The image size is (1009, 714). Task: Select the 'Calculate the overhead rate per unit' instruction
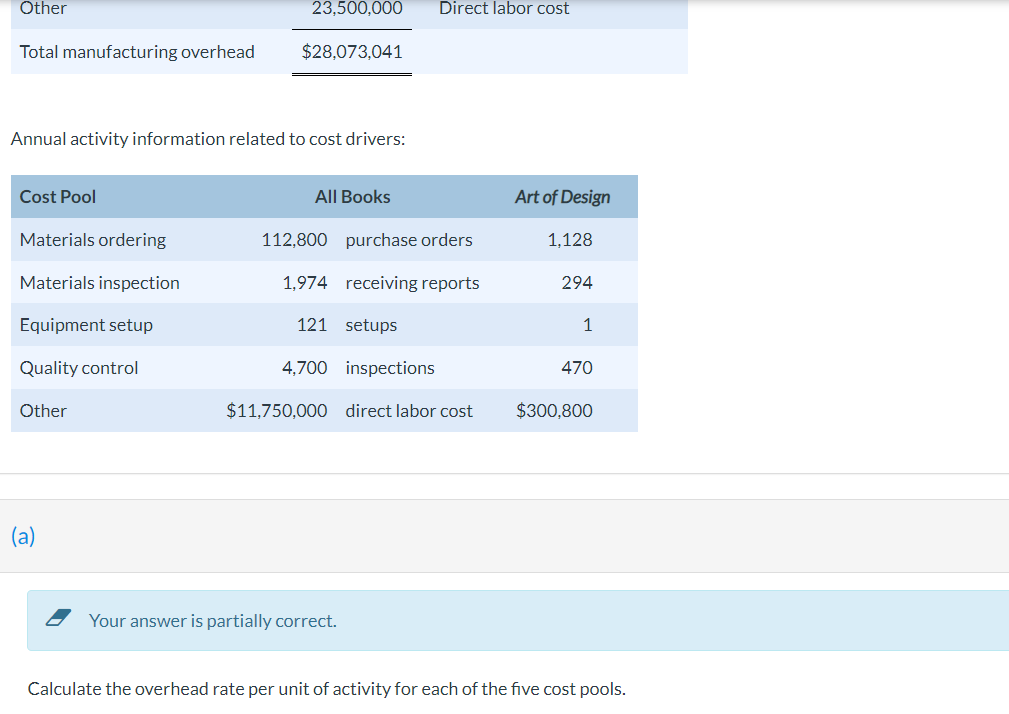(x=326, y=689)
